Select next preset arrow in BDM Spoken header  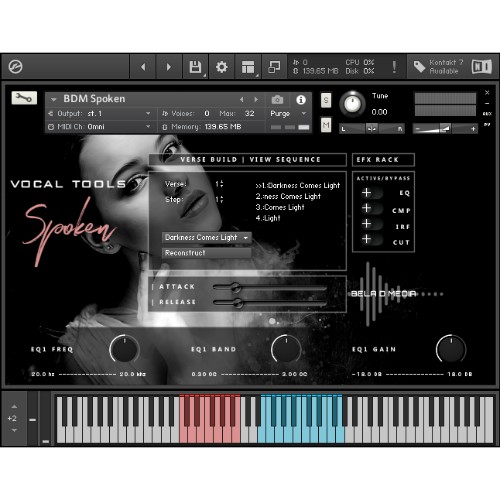[x=256, y=100]
